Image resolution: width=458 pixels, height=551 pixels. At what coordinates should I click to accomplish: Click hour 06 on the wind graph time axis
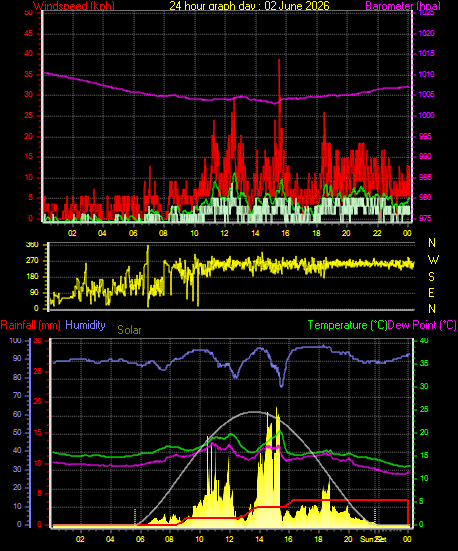[x=133, y=233]
